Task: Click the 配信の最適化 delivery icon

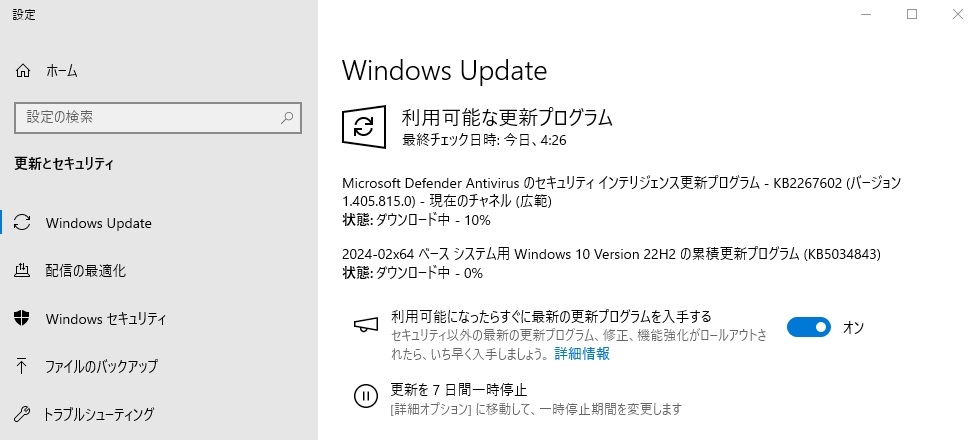Action: [24, 271]
